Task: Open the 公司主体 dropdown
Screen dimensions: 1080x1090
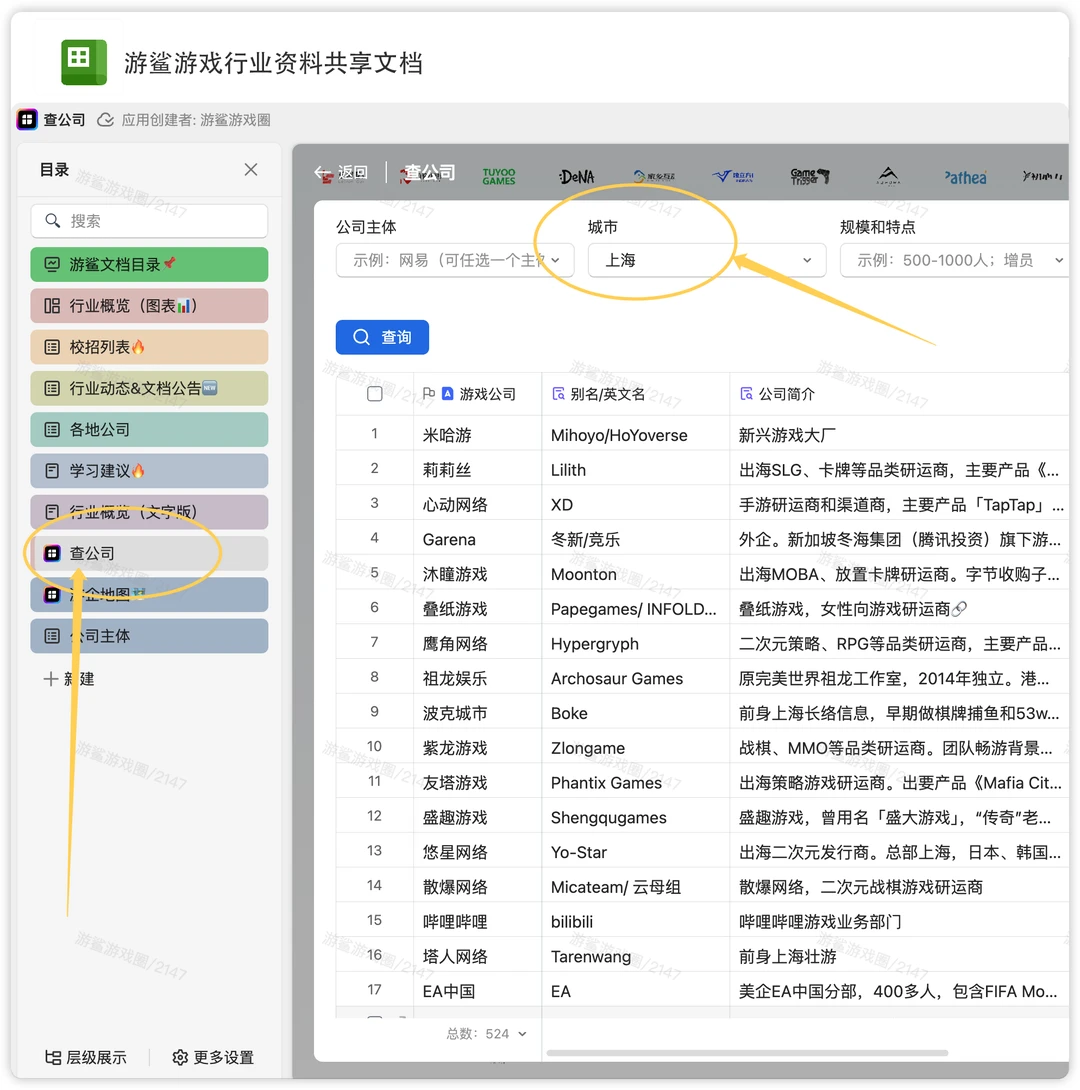Action: [455, 260]
